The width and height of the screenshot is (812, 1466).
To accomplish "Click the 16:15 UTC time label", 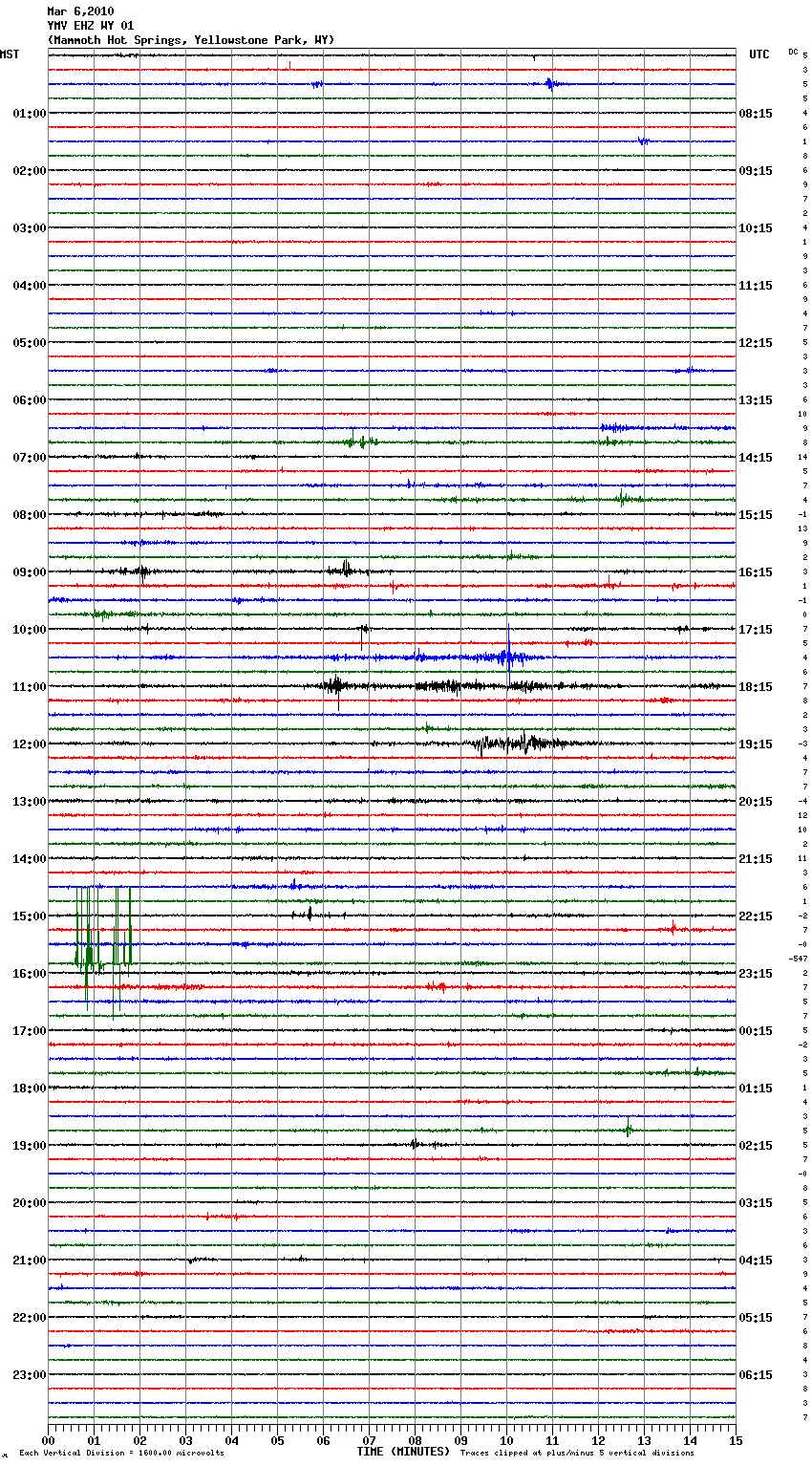I will 756,572.
